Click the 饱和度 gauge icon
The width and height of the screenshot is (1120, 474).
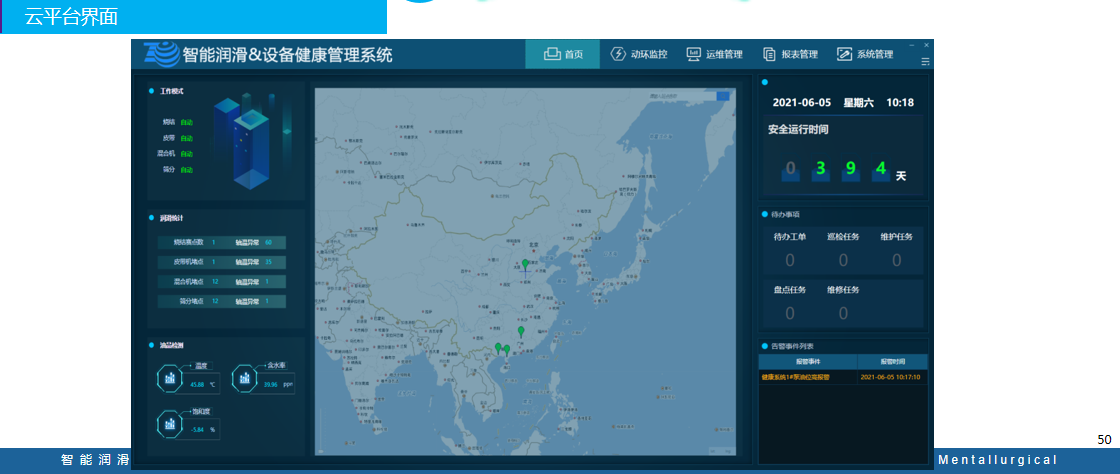click(170, 424)
